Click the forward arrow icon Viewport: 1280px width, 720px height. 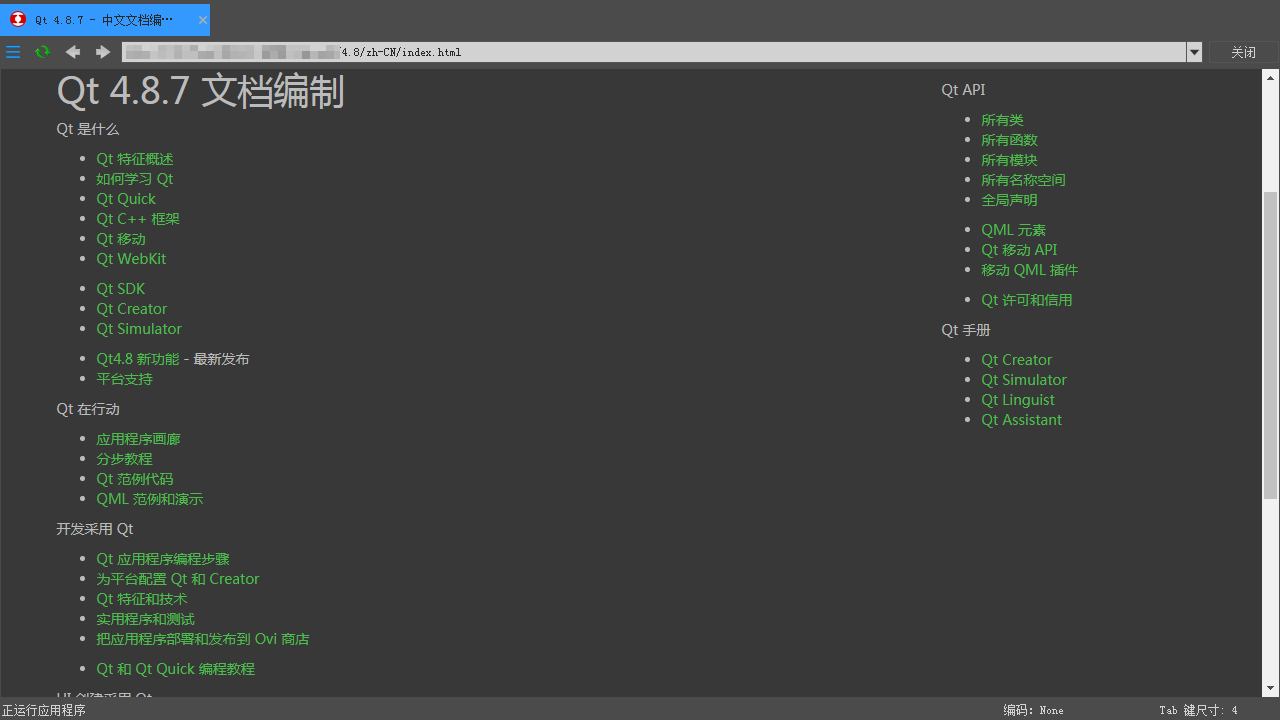(x=102, y=52)
